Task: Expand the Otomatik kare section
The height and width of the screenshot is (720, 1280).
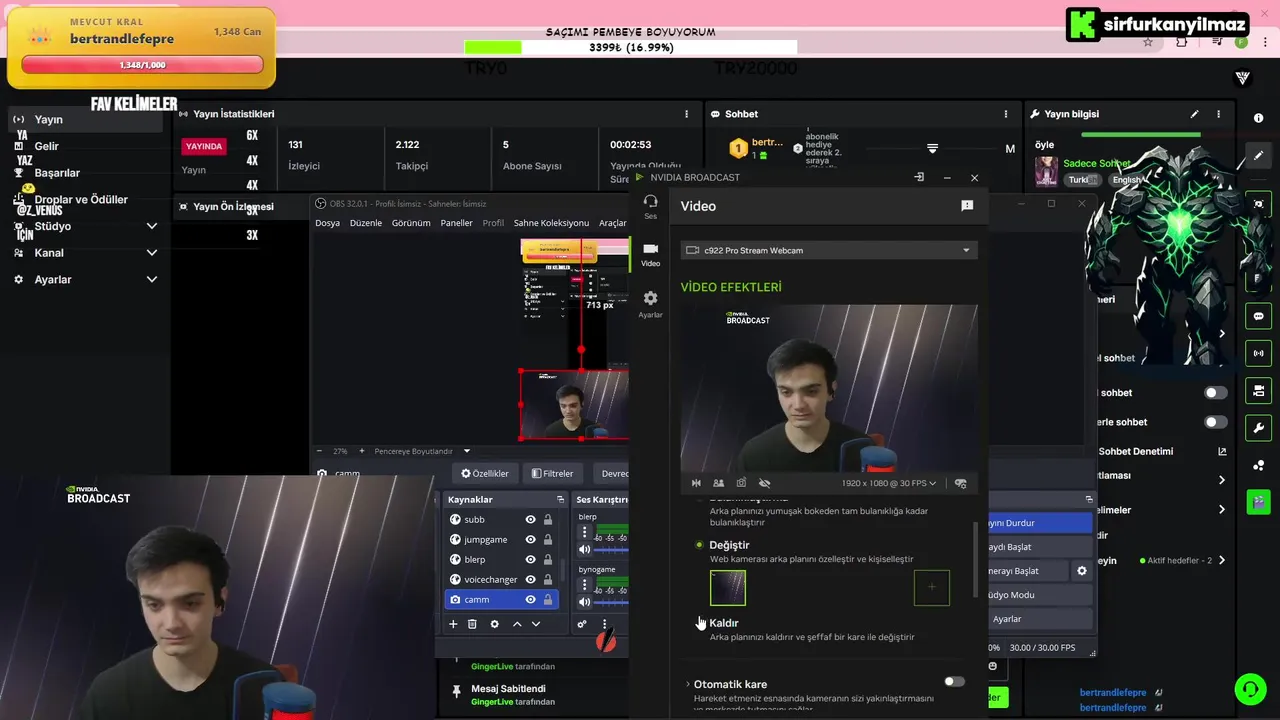Action: coord(688,684)
